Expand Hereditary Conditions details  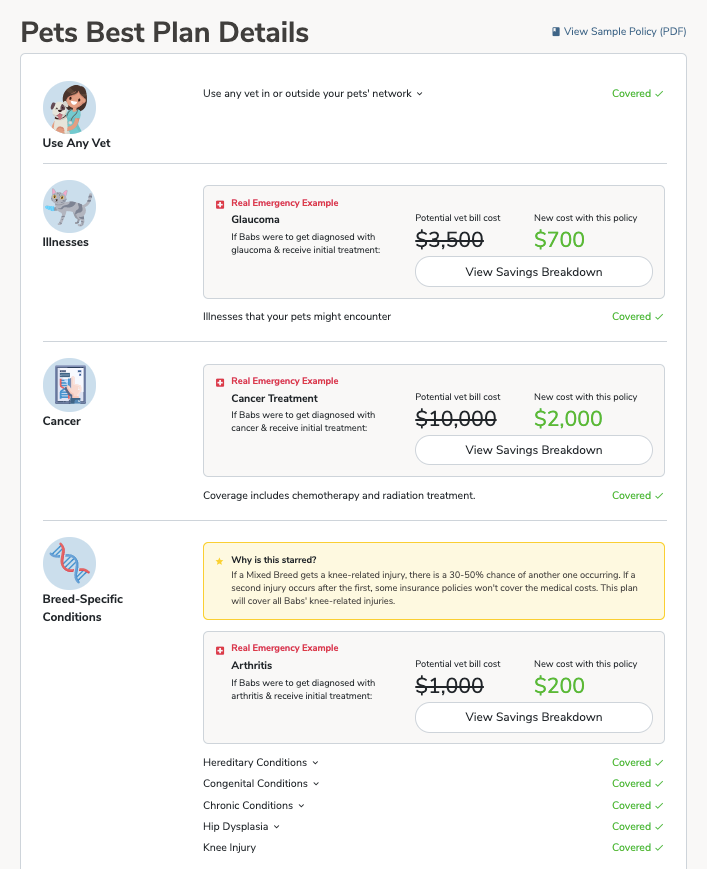(315, 763)
